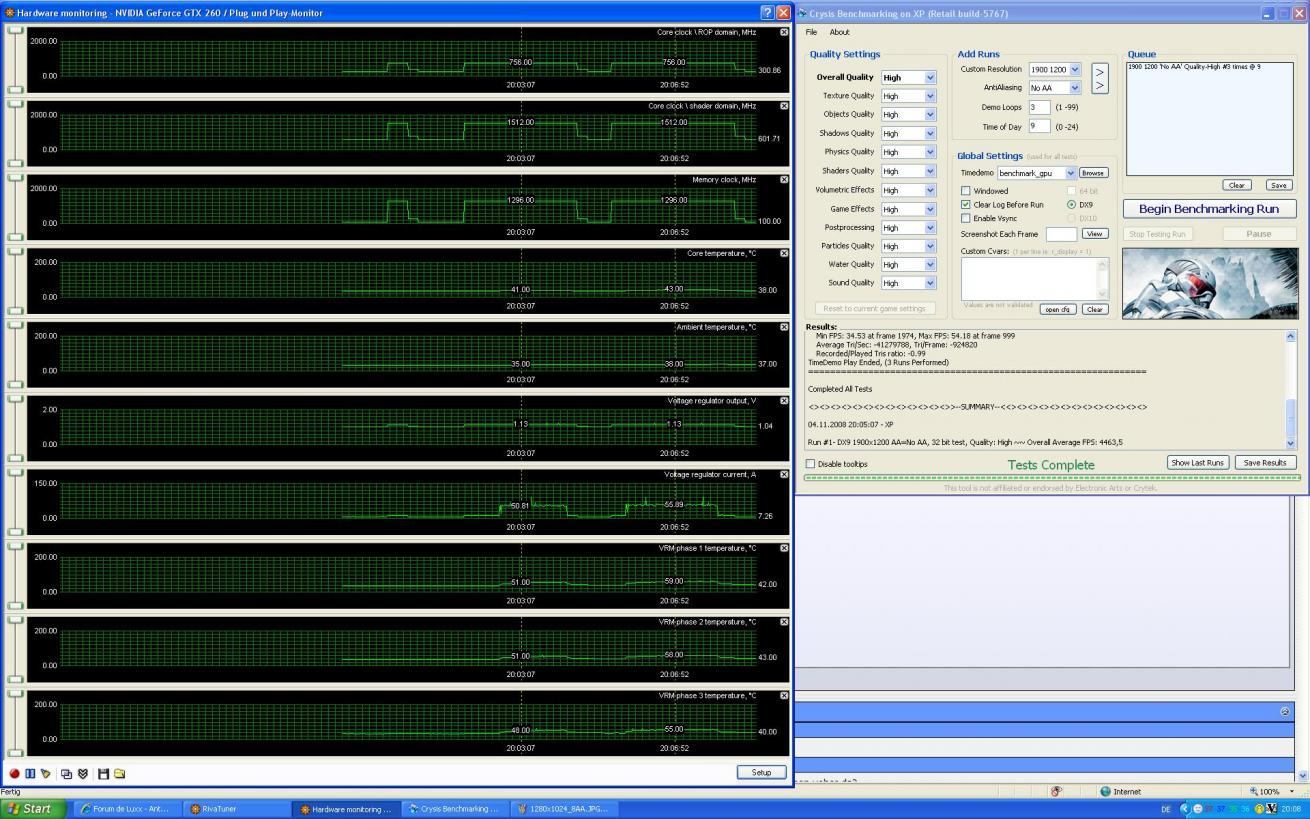Screen dimensions: 1310x819
Task: Open the Postprocessing quality dropdown
Action: 930,227
